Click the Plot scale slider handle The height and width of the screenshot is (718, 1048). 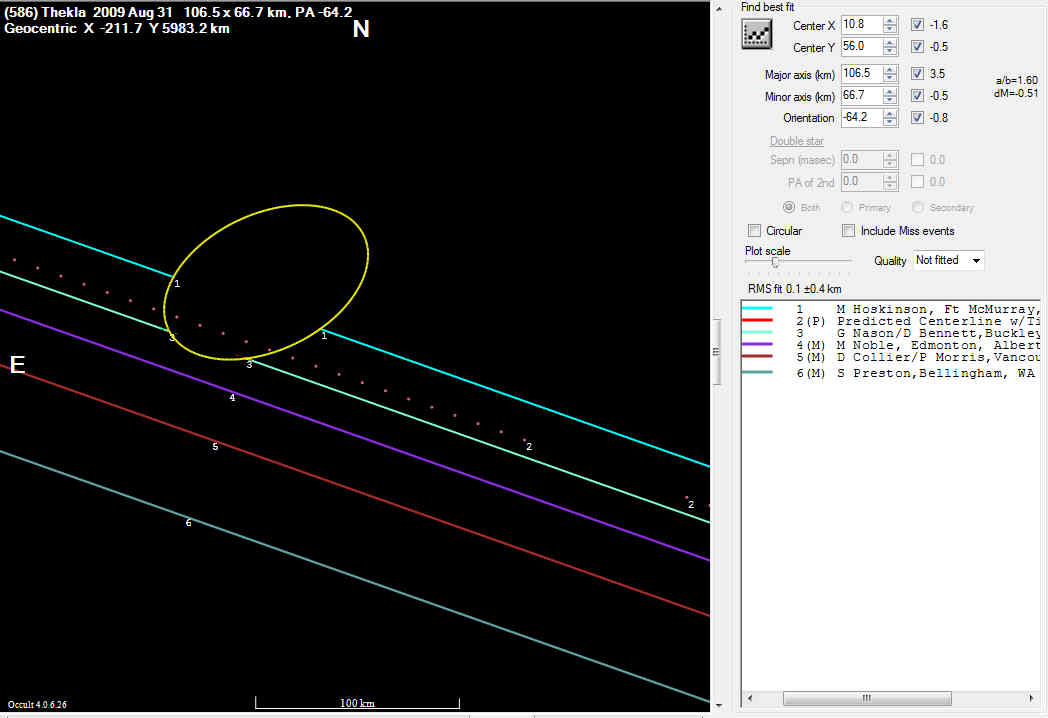pyautogui.click(x=775, y=261)
